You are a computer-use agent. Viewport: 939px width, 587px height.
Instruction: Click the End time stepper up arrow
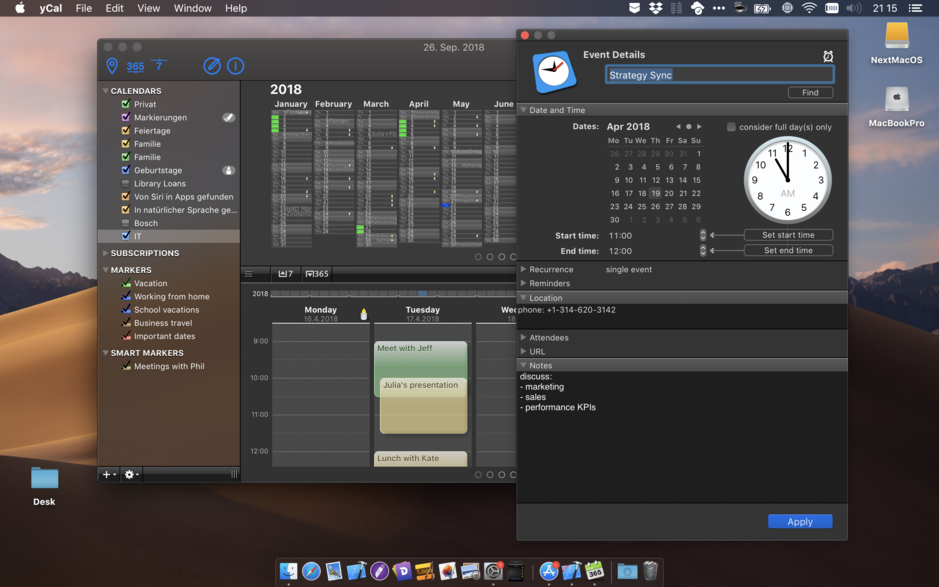[702, 248]
